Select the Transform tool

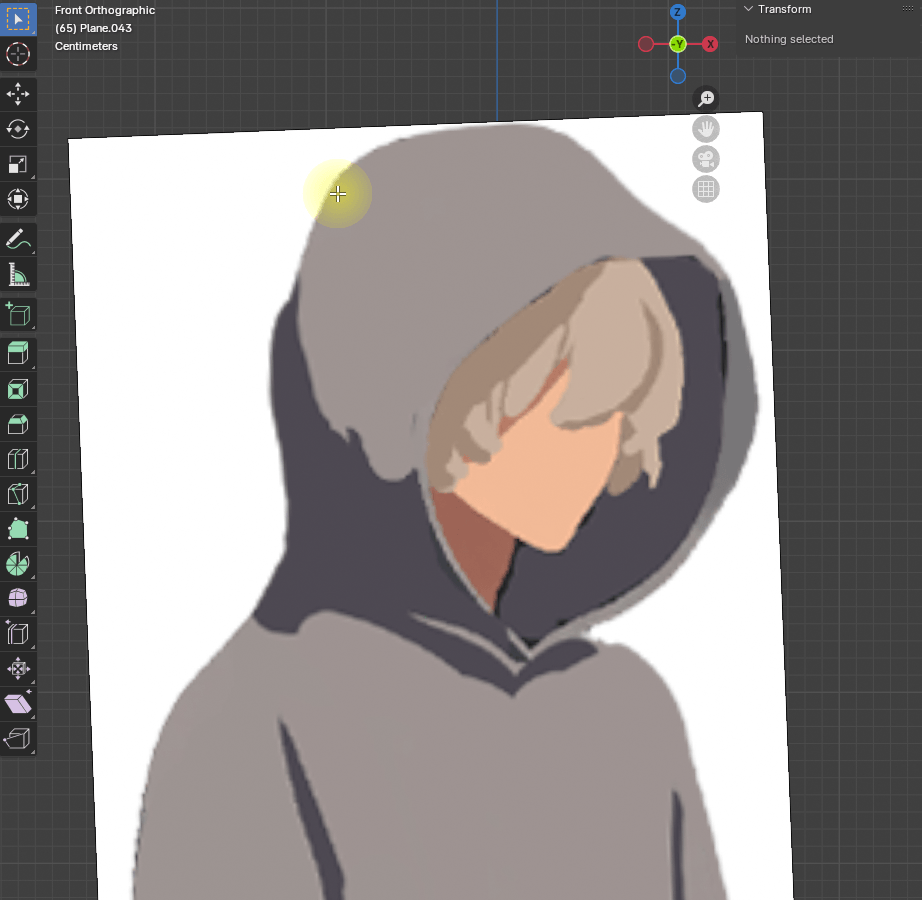pyautogui.click(x=18, y=199)
